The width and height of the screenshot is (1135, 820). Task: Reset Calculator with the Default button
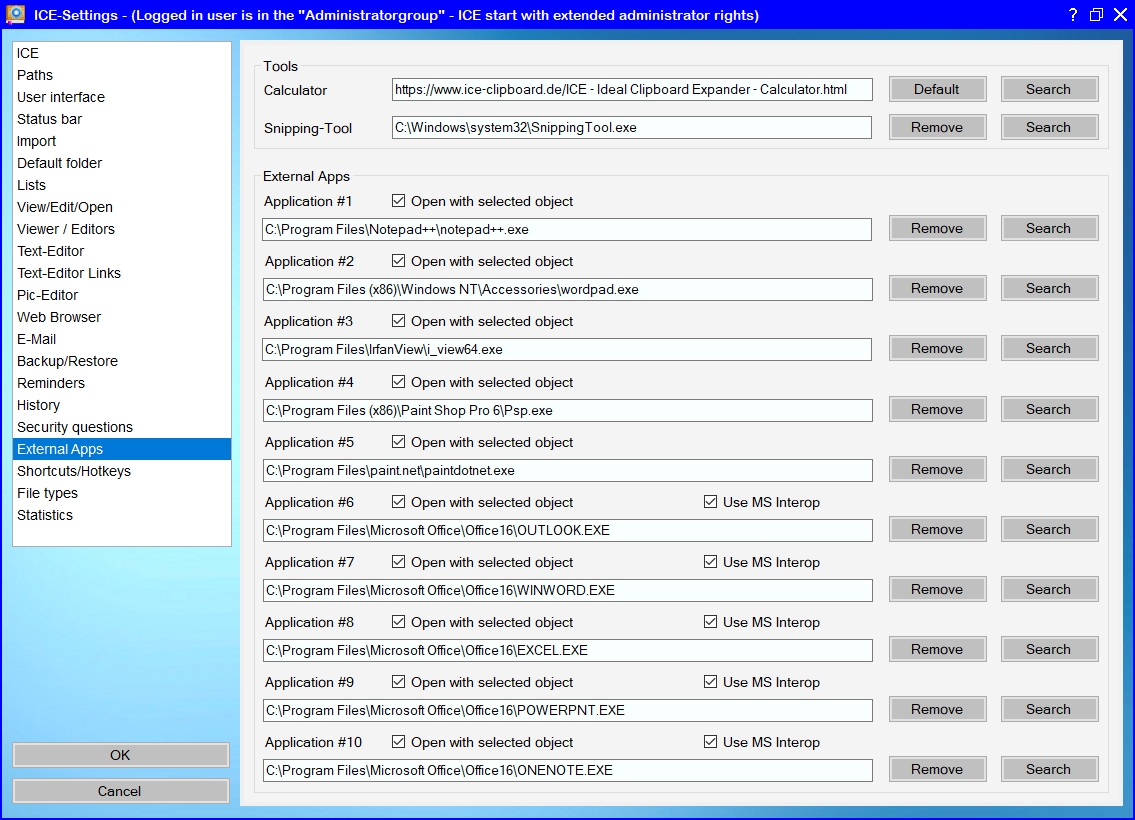click(x=937, y=89)
